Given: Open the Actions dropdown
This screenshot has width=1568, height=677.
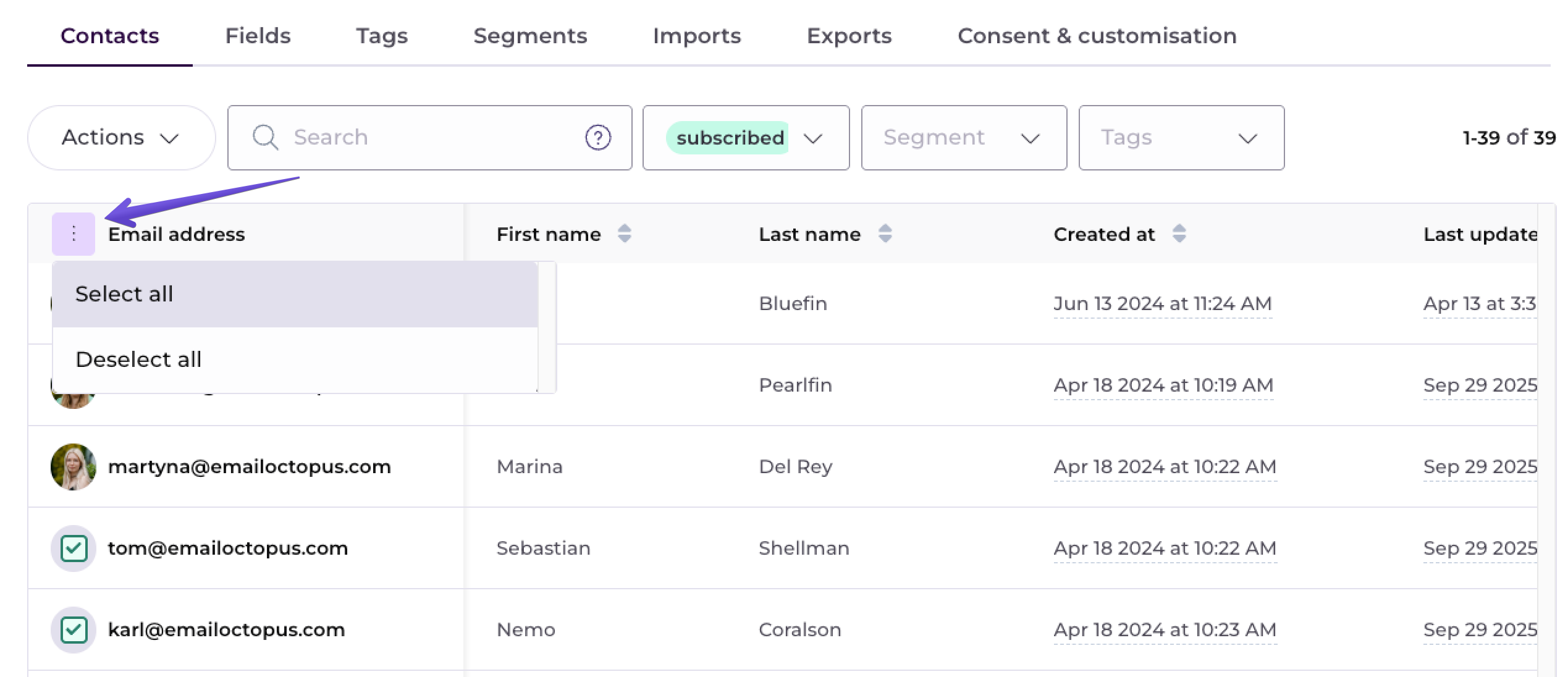Looking at the screenshot, I should coord(121,137).
